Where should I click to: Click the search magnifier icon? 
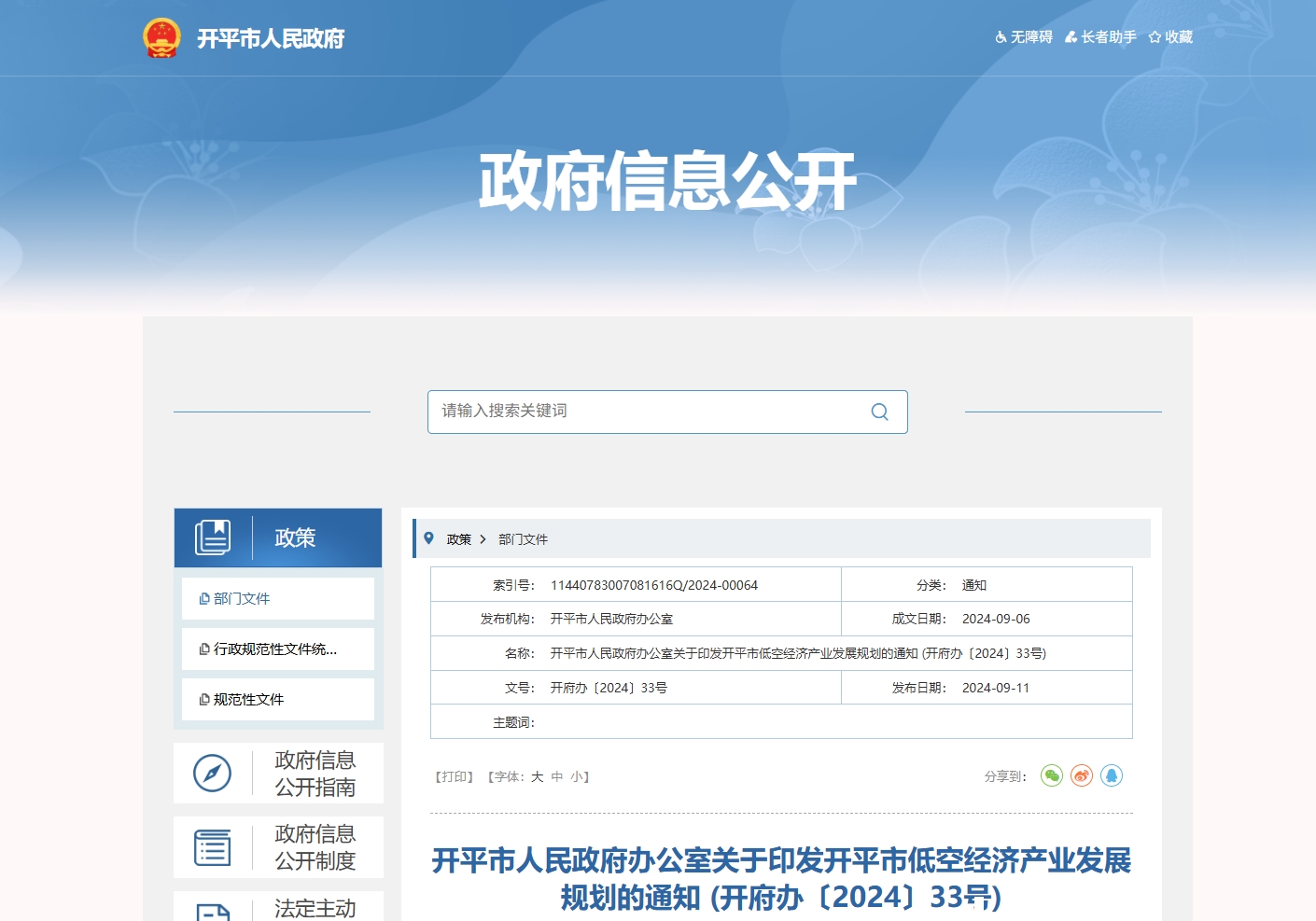coord(879,412)
